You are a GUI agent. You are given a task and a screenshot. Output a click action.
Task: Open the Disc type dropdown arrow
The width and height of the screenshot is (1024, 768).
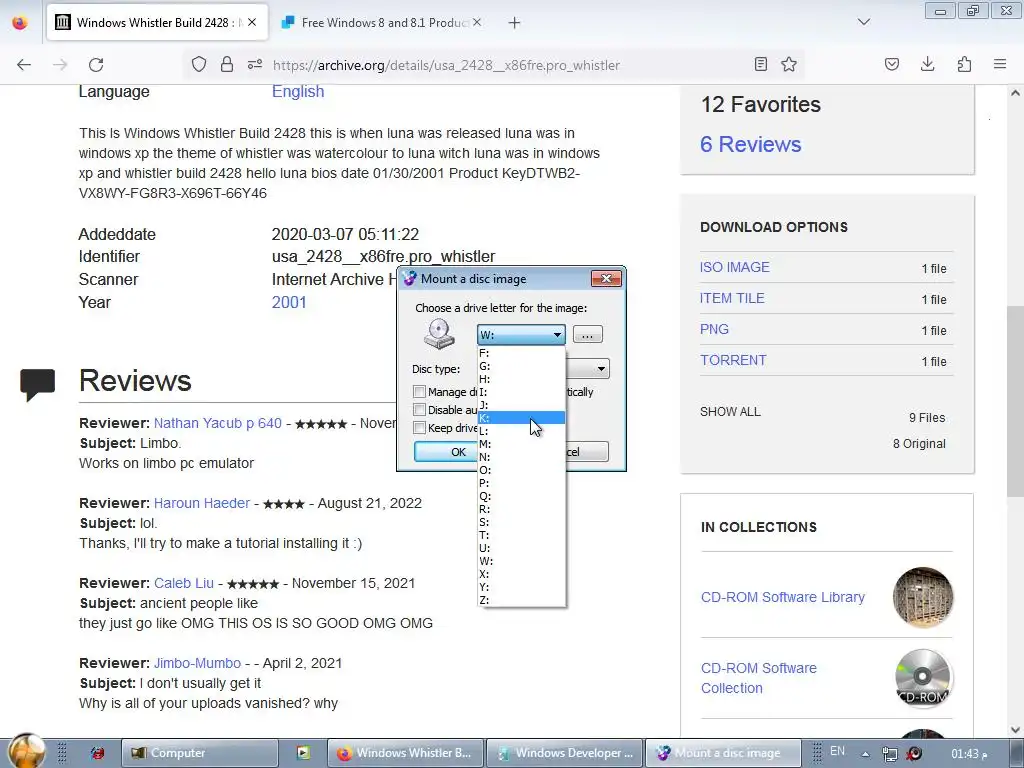coord(601,369)
